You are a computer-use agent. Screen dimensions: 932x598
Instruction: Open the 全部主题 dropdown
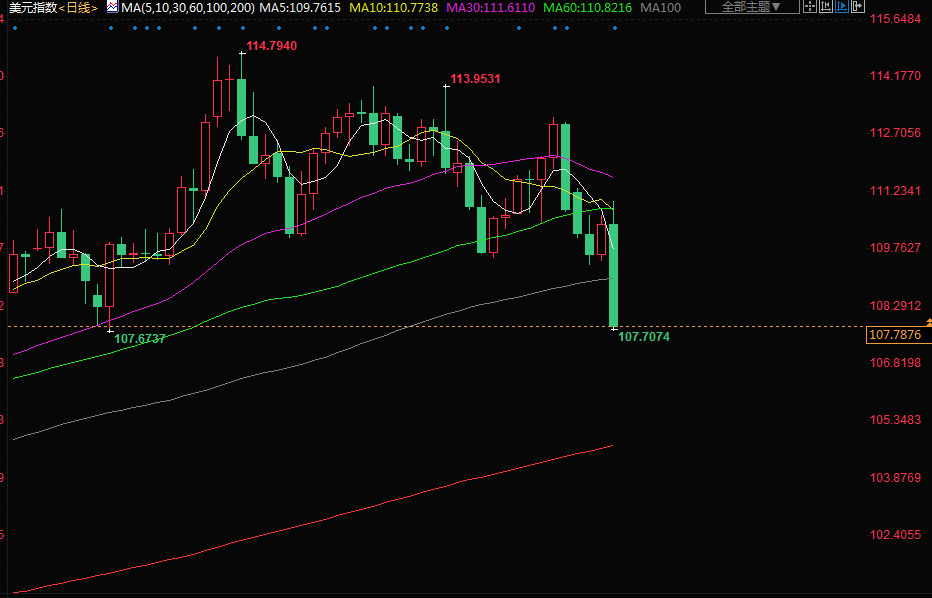pyautogui.click(x=752, y=7)
